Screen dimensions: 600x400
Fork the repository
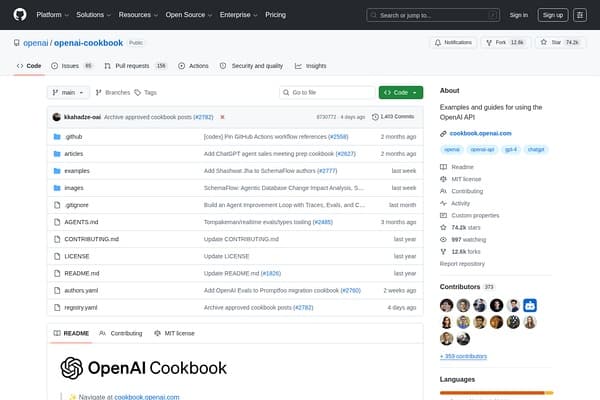click(x=505, y=42)
